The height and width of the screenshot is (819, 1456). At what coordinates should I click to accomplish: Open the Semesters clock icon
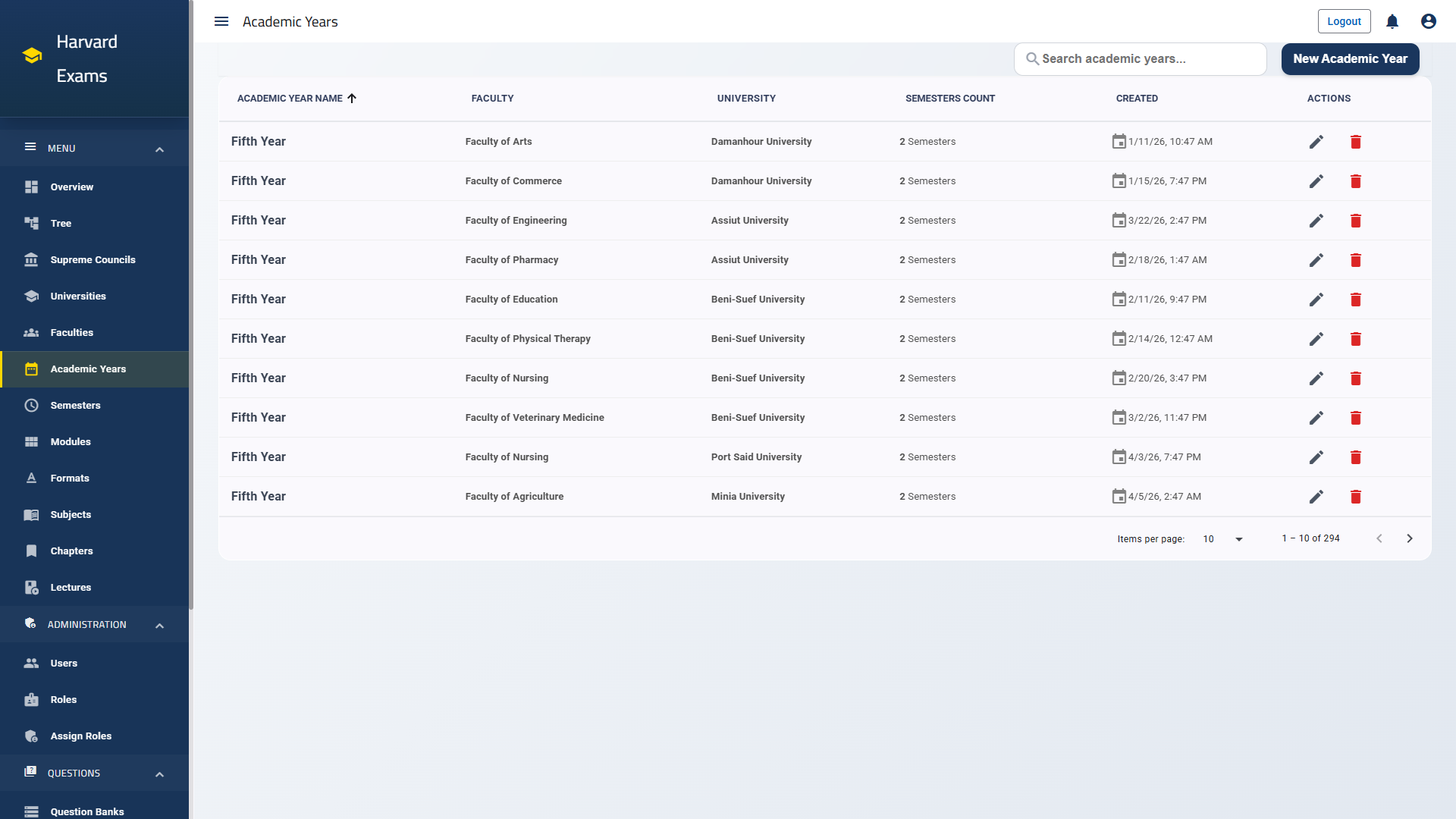[x=32, y=405]
